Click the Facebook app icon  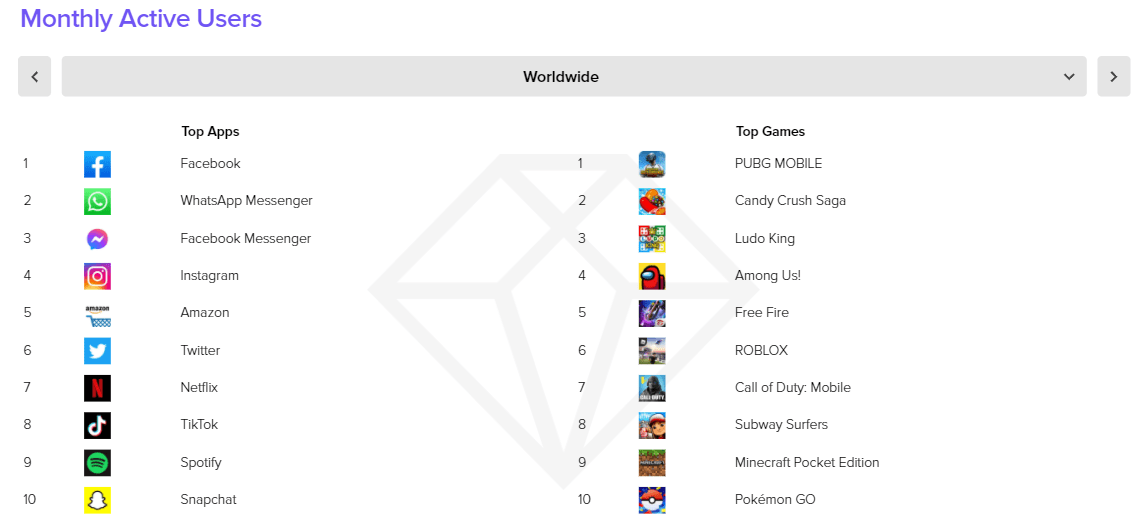point(97,164)
